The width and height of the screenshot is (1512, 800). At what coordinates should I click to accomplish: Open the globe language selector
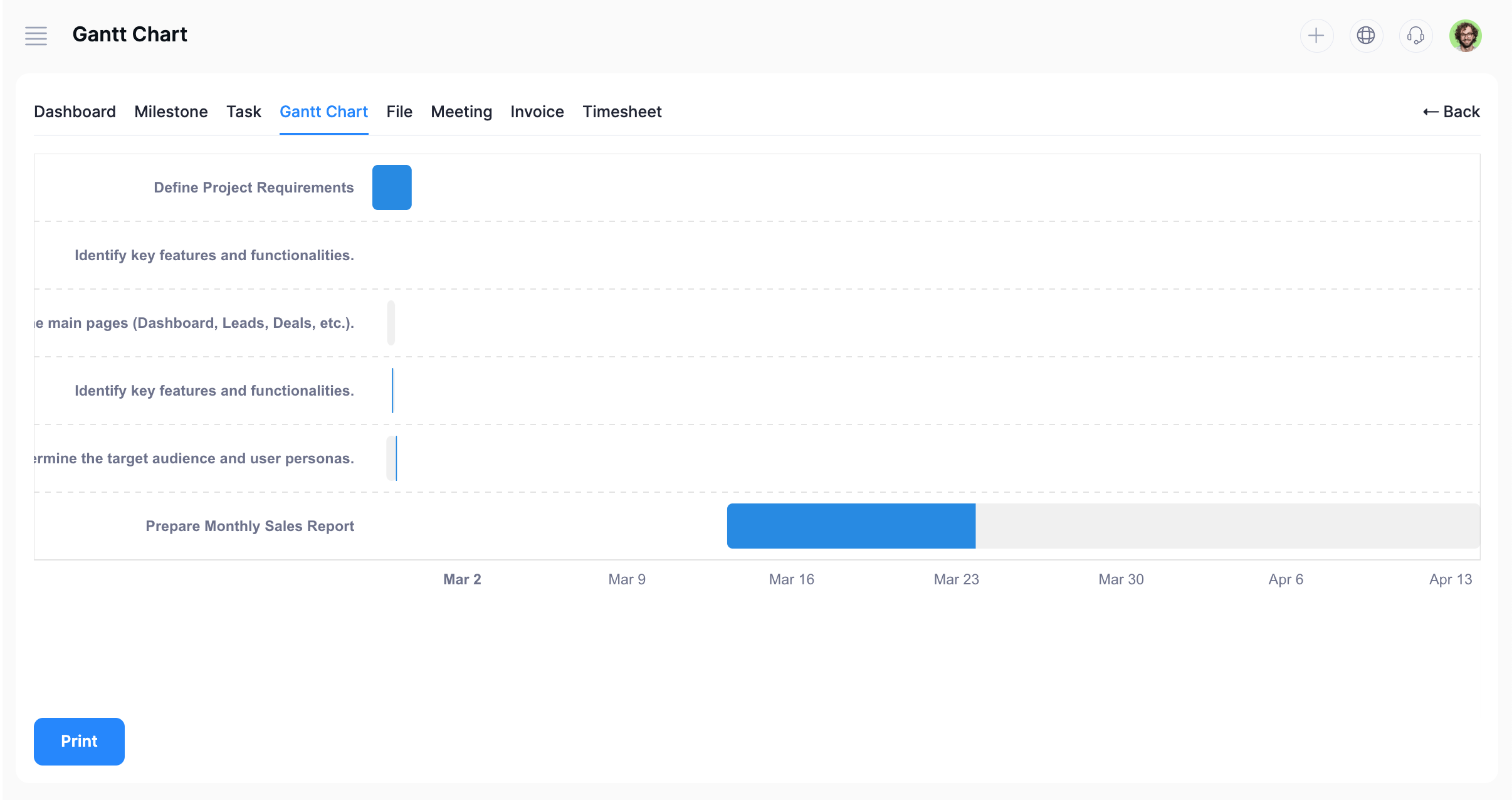[x=1365, y=36]
